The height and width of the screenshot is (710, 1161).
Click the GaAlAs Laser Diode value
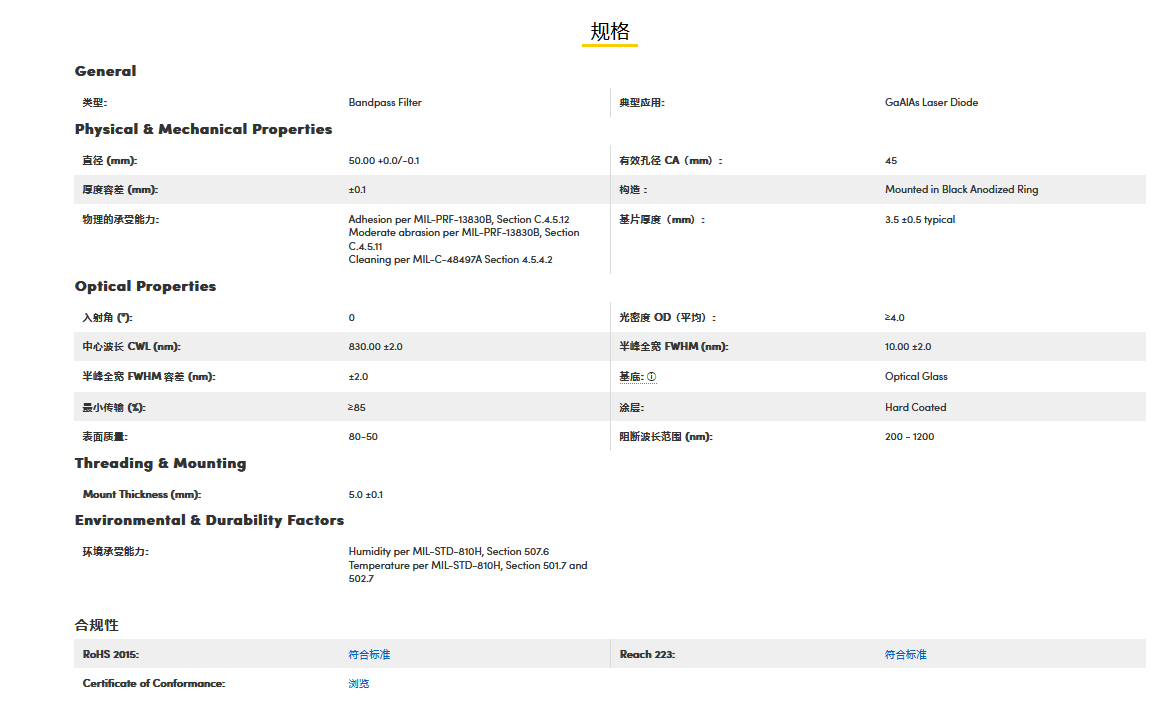[931, 102]
